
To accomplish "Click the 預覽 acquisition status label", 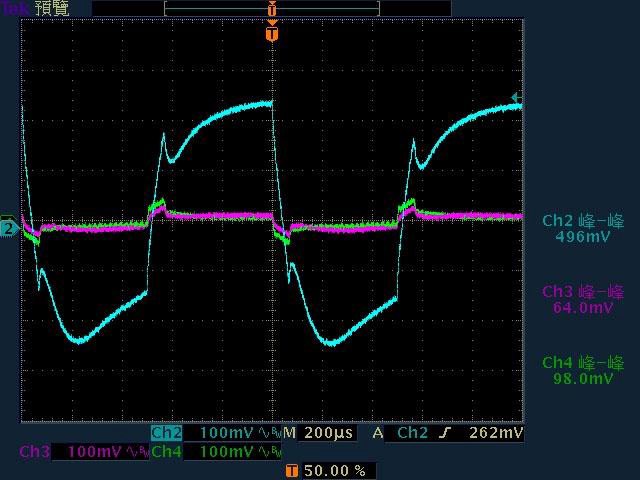I will pyautogui.click(x=53, y=8).
